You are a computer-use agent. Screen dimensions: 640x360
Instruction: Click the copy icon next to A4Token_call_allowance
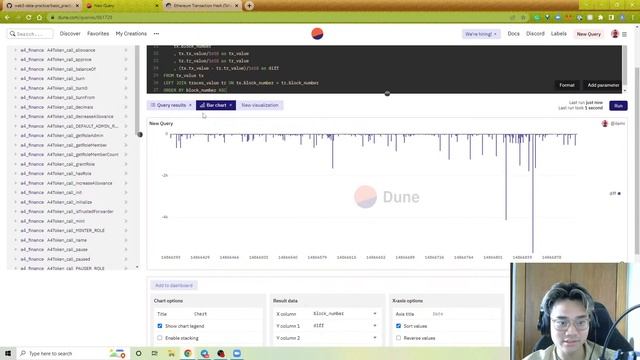(126, 50)
